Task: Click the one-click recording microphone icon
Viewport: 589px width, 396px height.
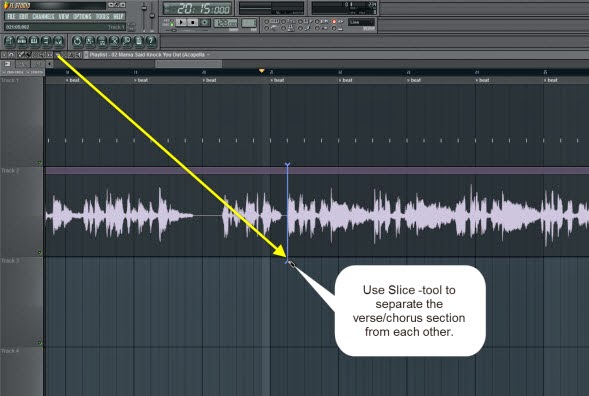Action: click(x=126, y=41)
